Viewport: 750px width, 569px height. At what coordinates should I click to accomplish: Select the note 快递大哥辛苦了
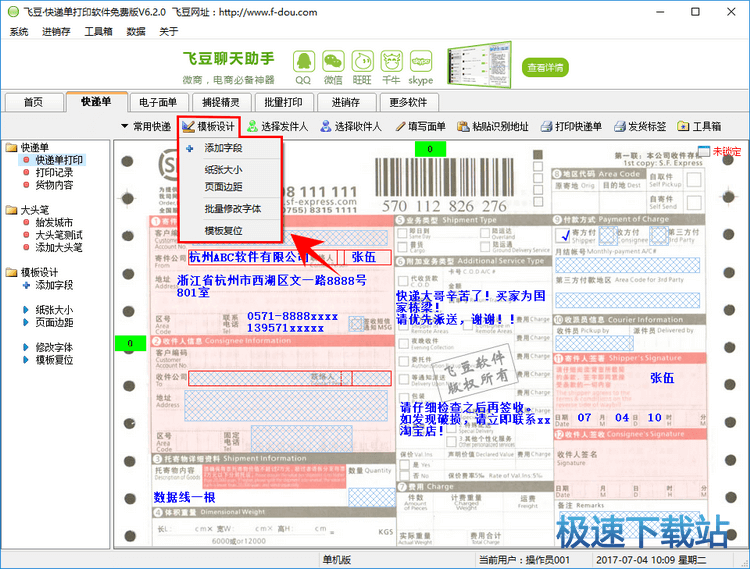(x=472, y=307)
